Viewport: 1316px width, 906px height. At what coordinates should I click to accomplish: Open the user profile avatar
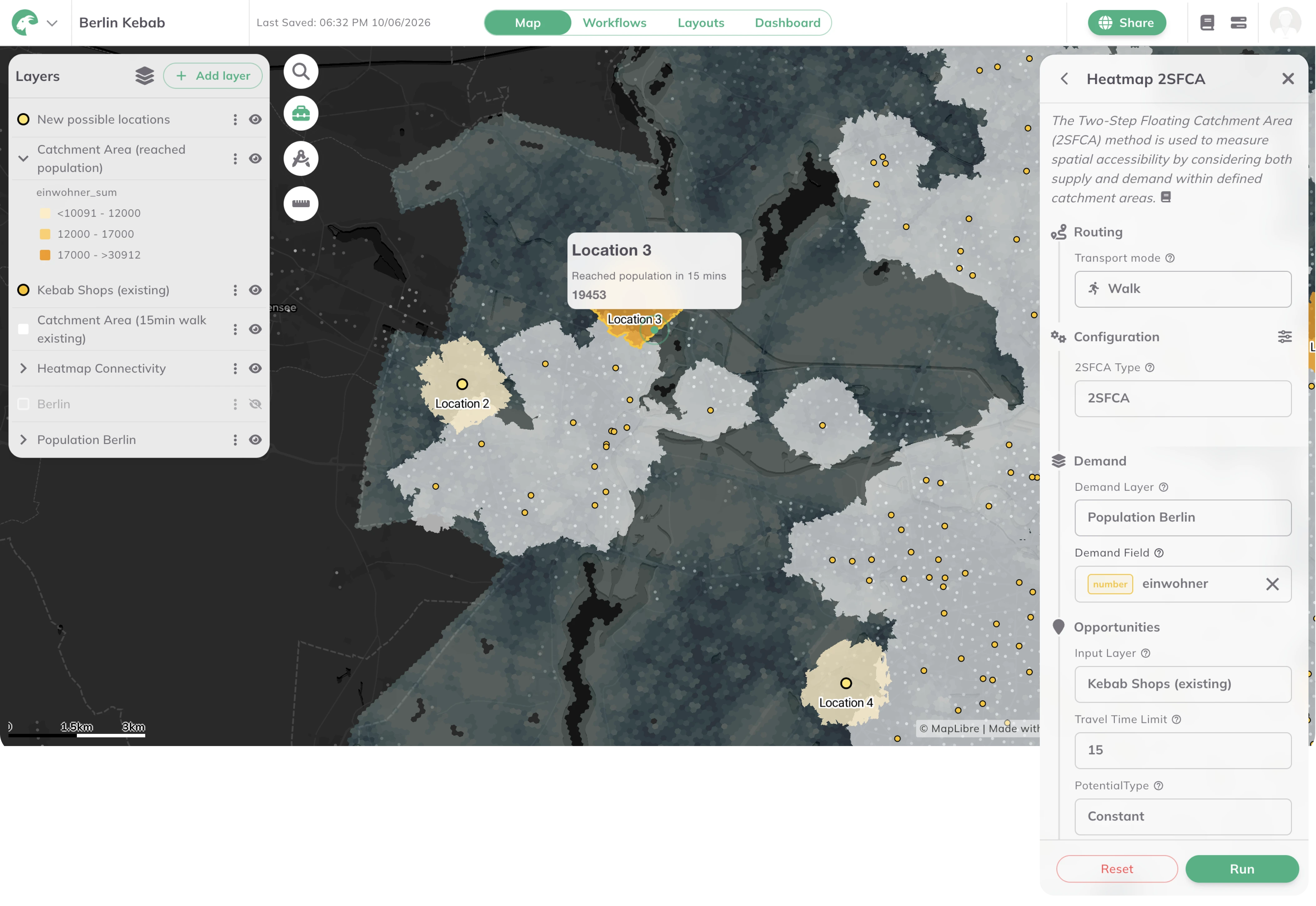pyautogui.click(x=1285, y=23)
